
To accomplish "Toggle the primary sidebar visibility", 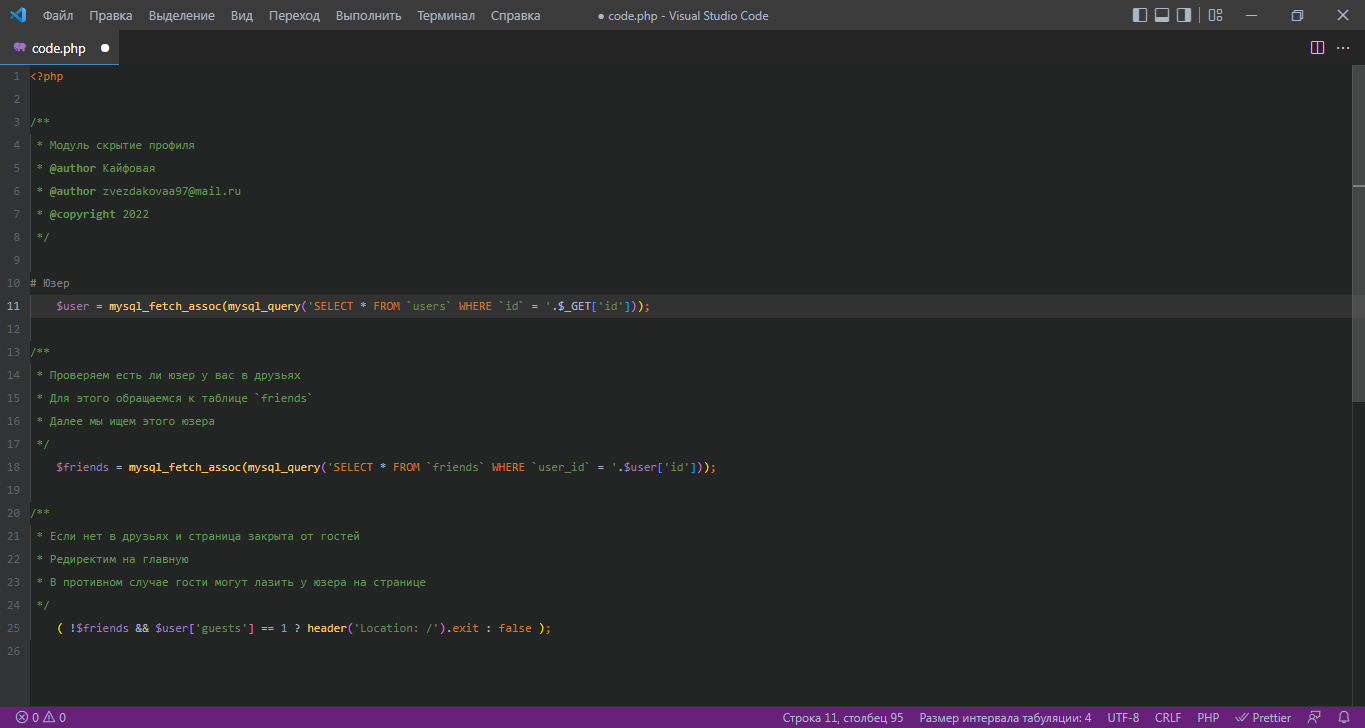I will click(x=1140, y=15).
